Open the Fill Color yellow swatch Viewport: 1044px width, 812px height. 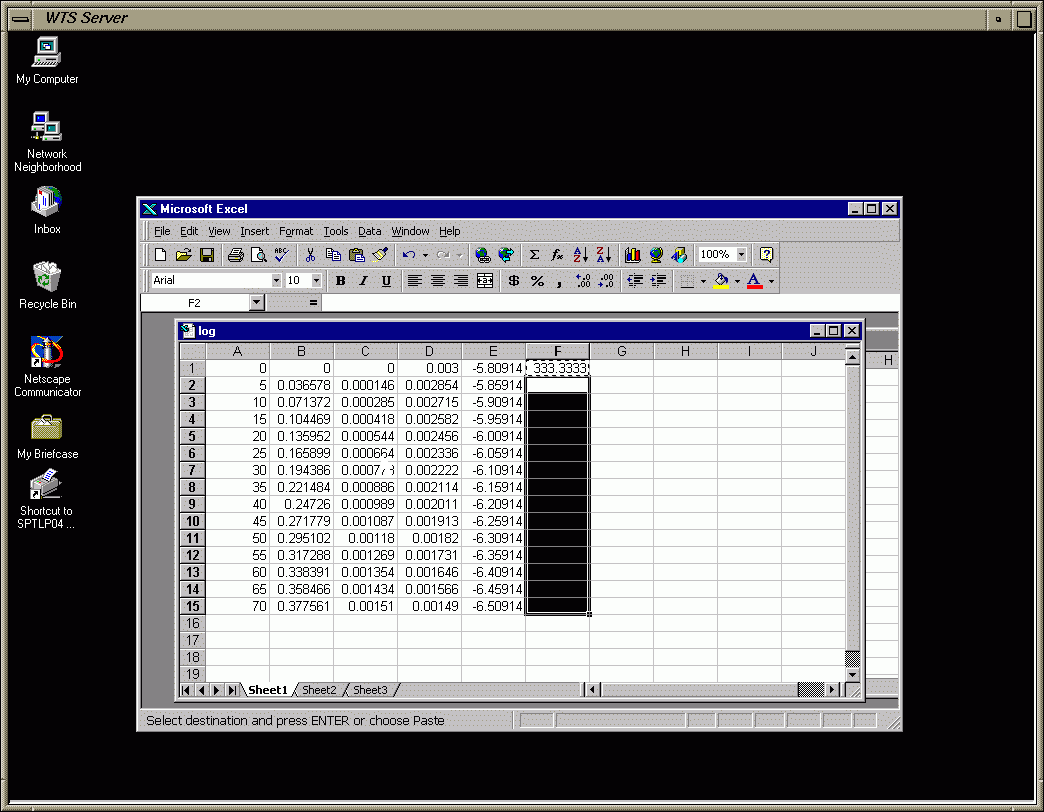(x=722, y=281)
